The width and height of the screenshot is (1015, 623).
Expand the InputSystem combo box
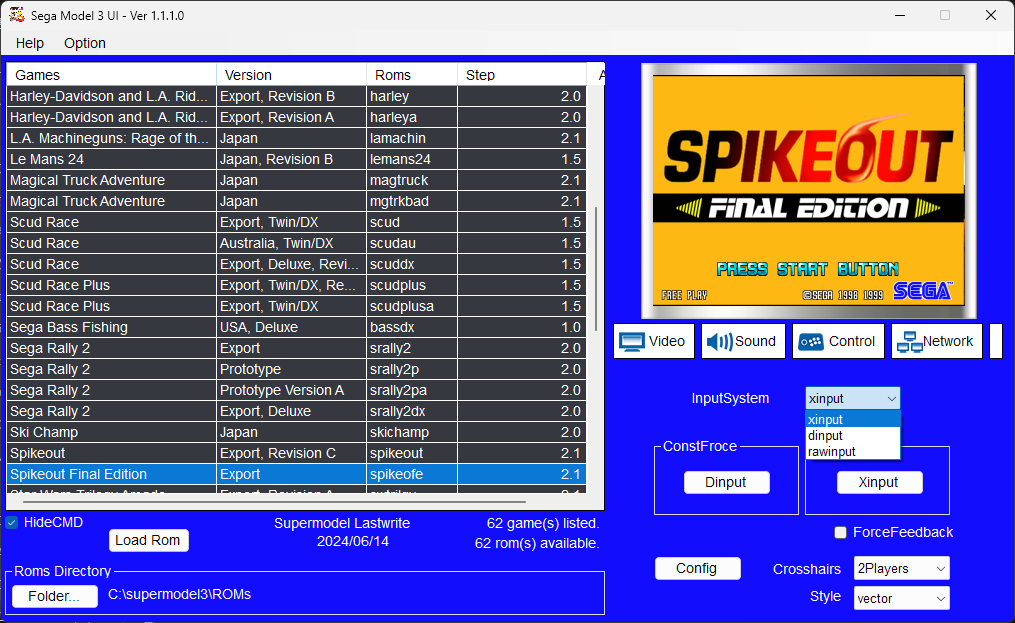click(x=852, y=398)
